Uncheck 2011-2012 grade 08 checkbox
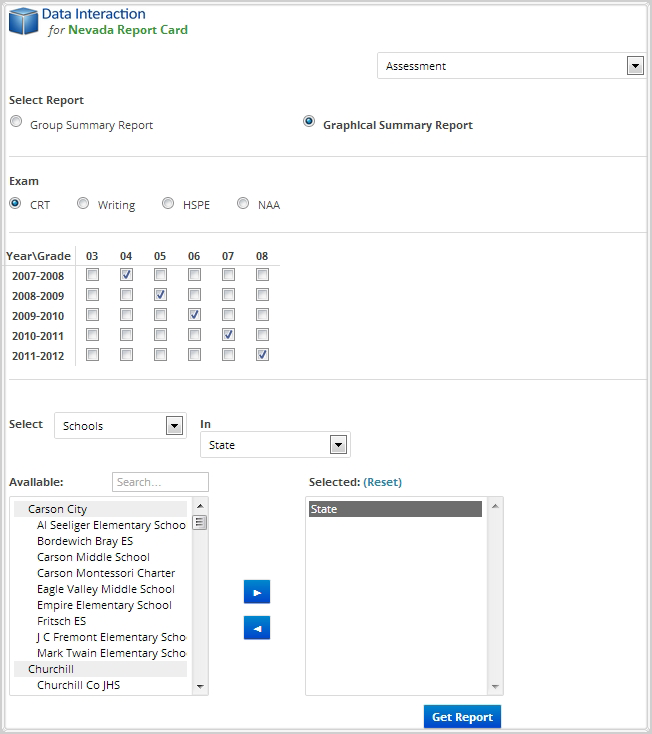The width and height of the screenshot is (652, 734). click(263, 355)
